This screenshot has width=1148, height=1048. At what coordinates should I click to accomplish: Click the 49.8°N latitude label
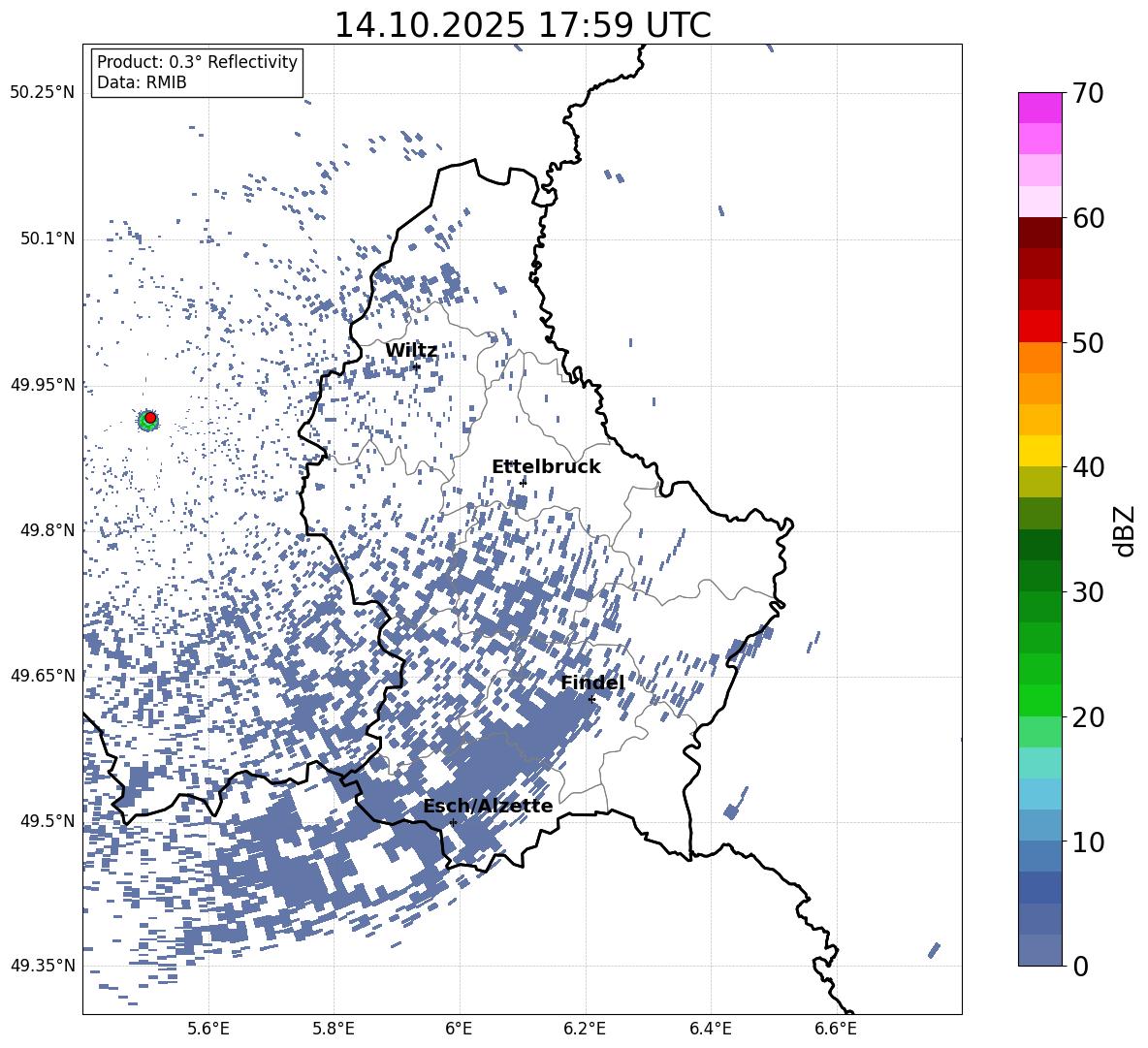[47, 530]
